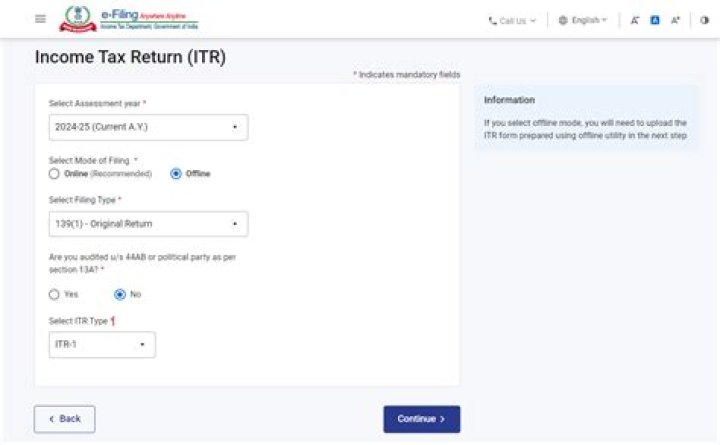Toggle high contrast mode icon
Screen dimensions: 720x445
pyautogui.click(x=704, y=20)
